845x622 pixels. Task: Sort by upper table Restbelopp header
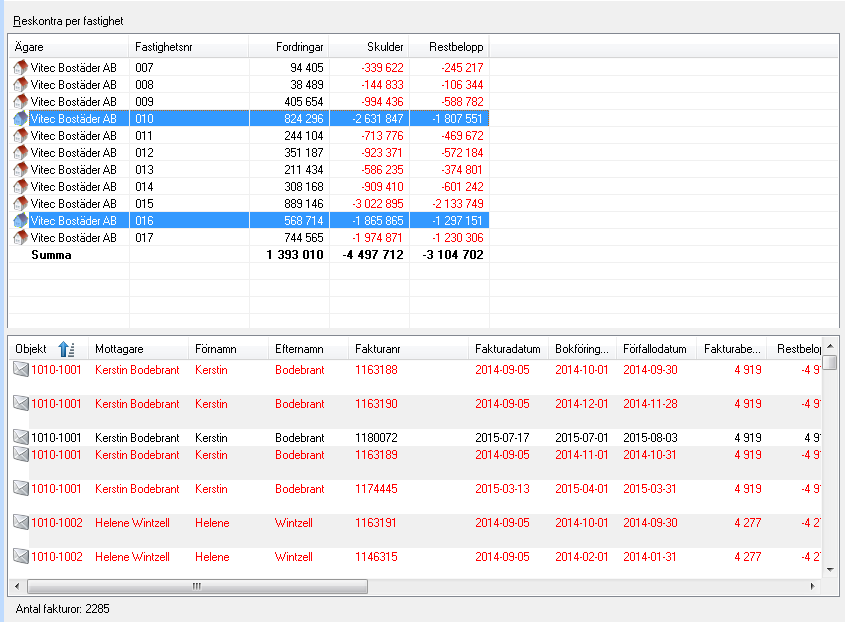[x=449, y=47]
